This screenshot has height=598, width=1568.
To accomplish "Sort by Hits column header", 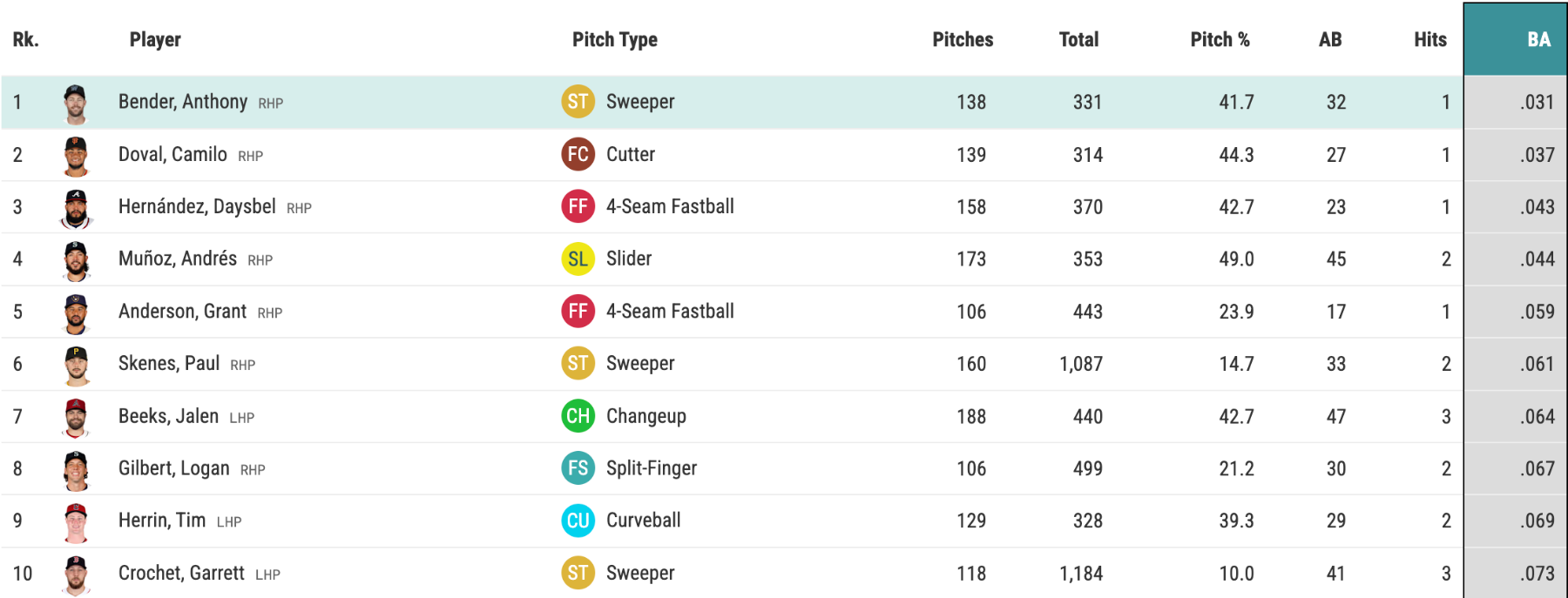I will (x=1429, y=39).
